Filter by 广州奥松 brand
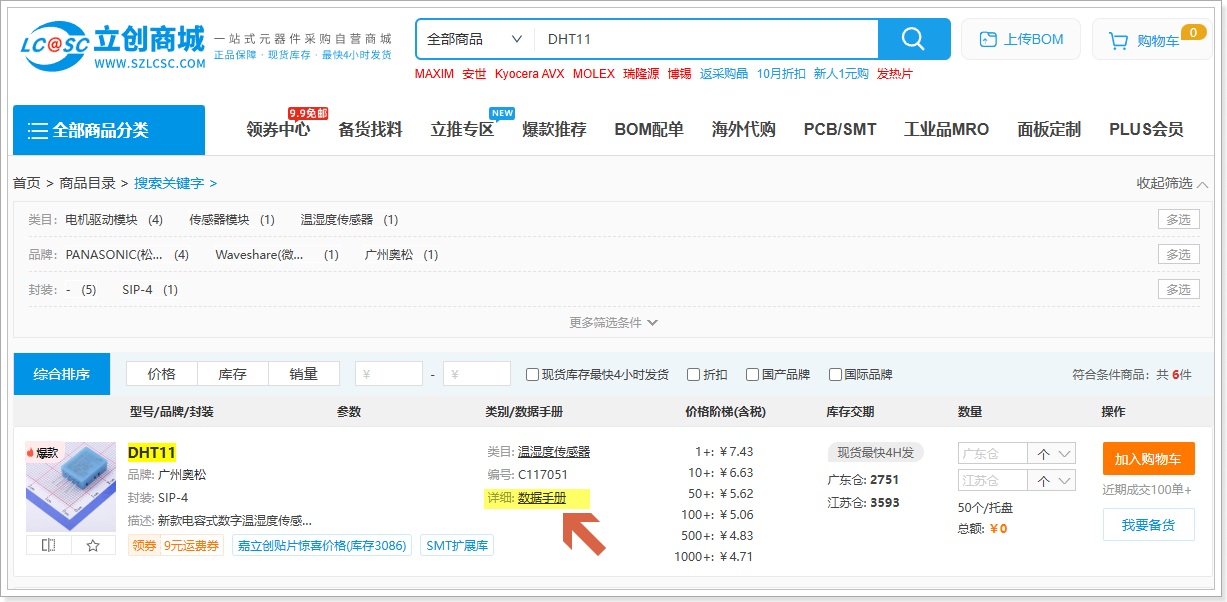Viewport: 1227px width, 602px height. [389, 255]
